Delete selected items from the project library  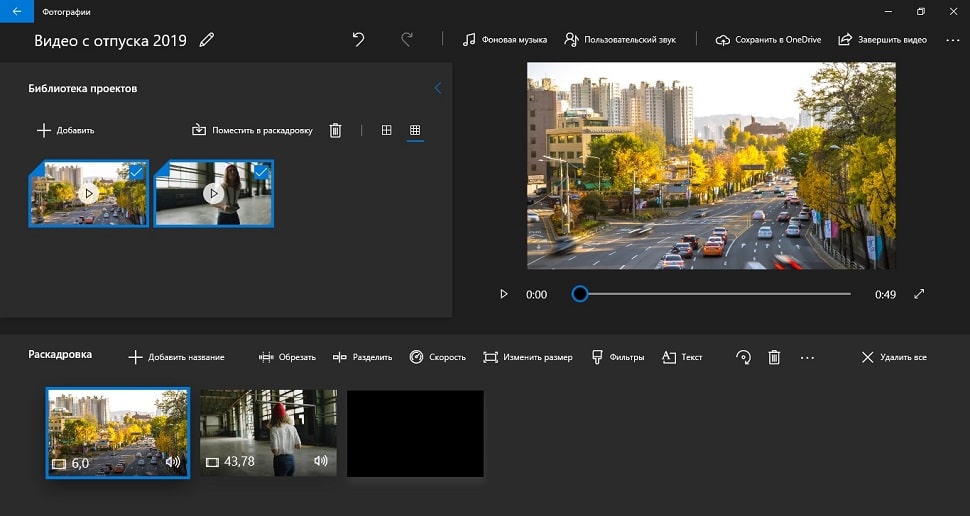coord(336,130)
